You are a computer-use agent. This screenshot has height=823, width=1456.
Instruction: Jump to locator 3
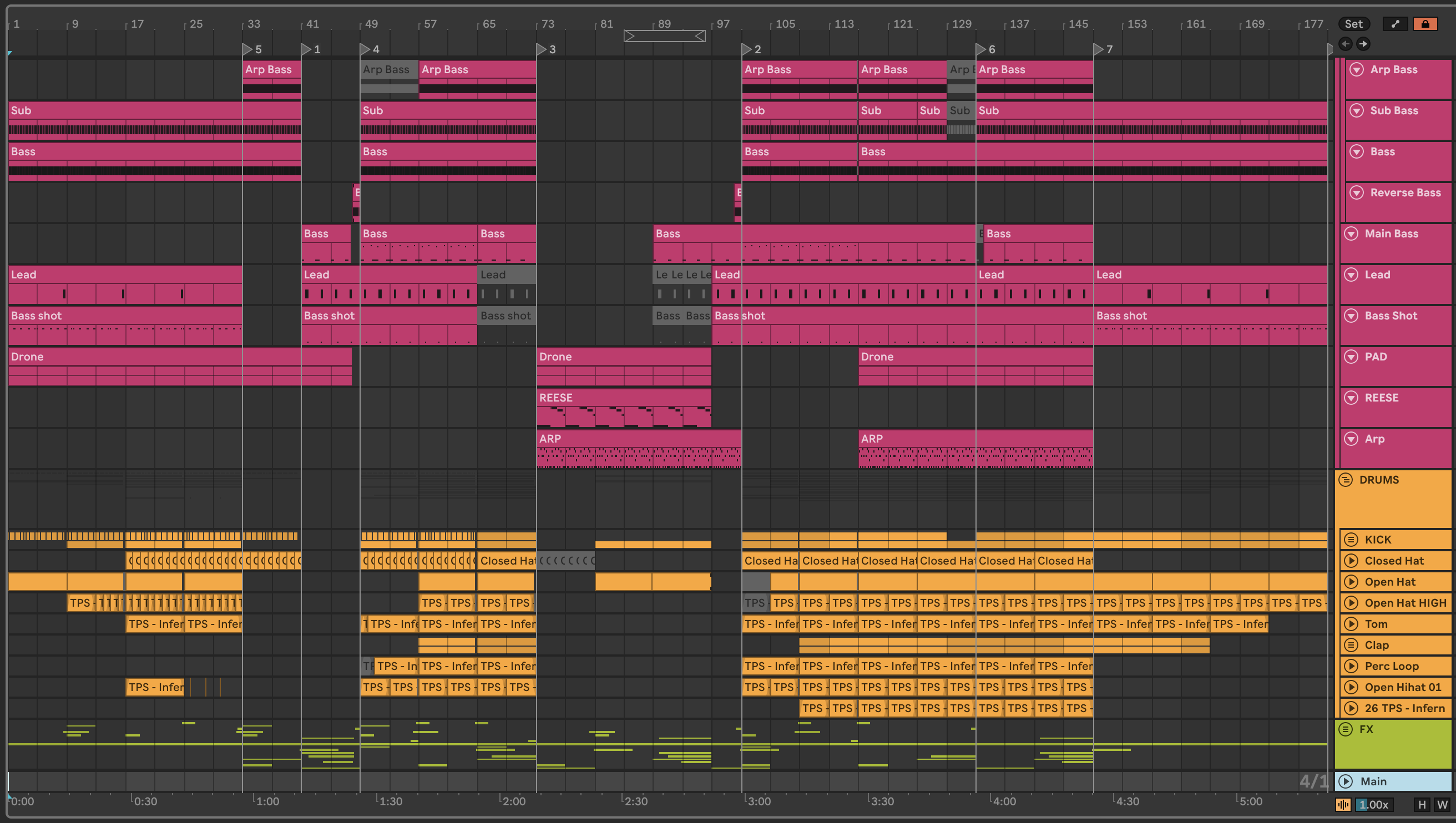tap(542, 49)
